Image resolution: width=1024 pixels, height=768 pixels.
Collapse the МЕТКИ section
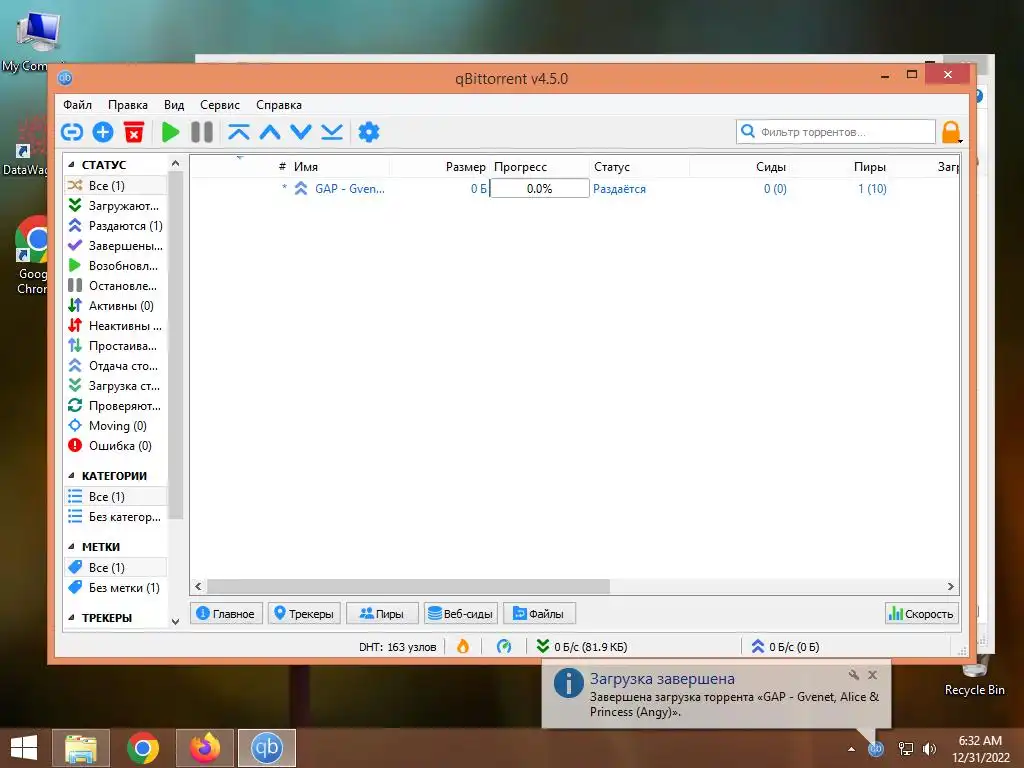[71, 547]
